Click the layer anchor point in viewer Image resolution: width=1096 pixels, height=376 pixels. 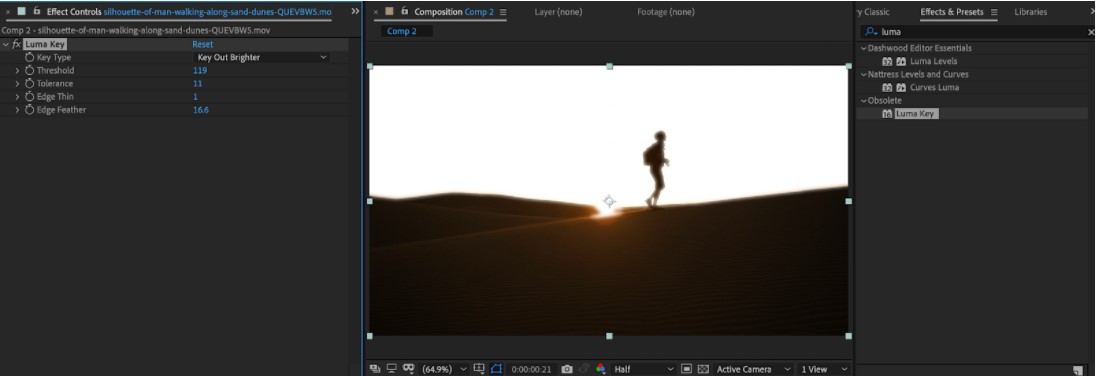tap(609, 201)
